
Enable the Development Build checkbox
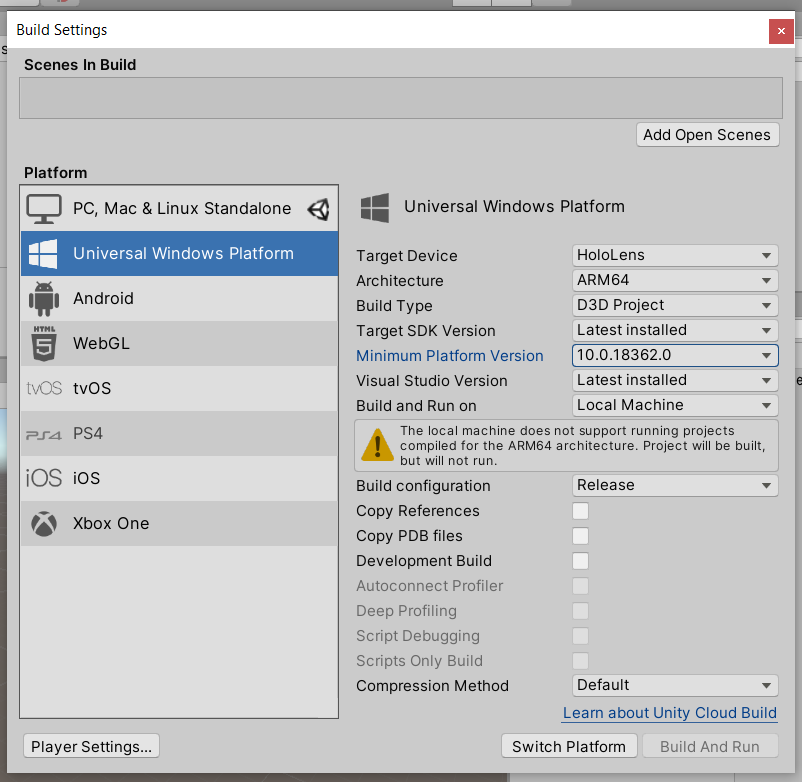click(581, 561)
